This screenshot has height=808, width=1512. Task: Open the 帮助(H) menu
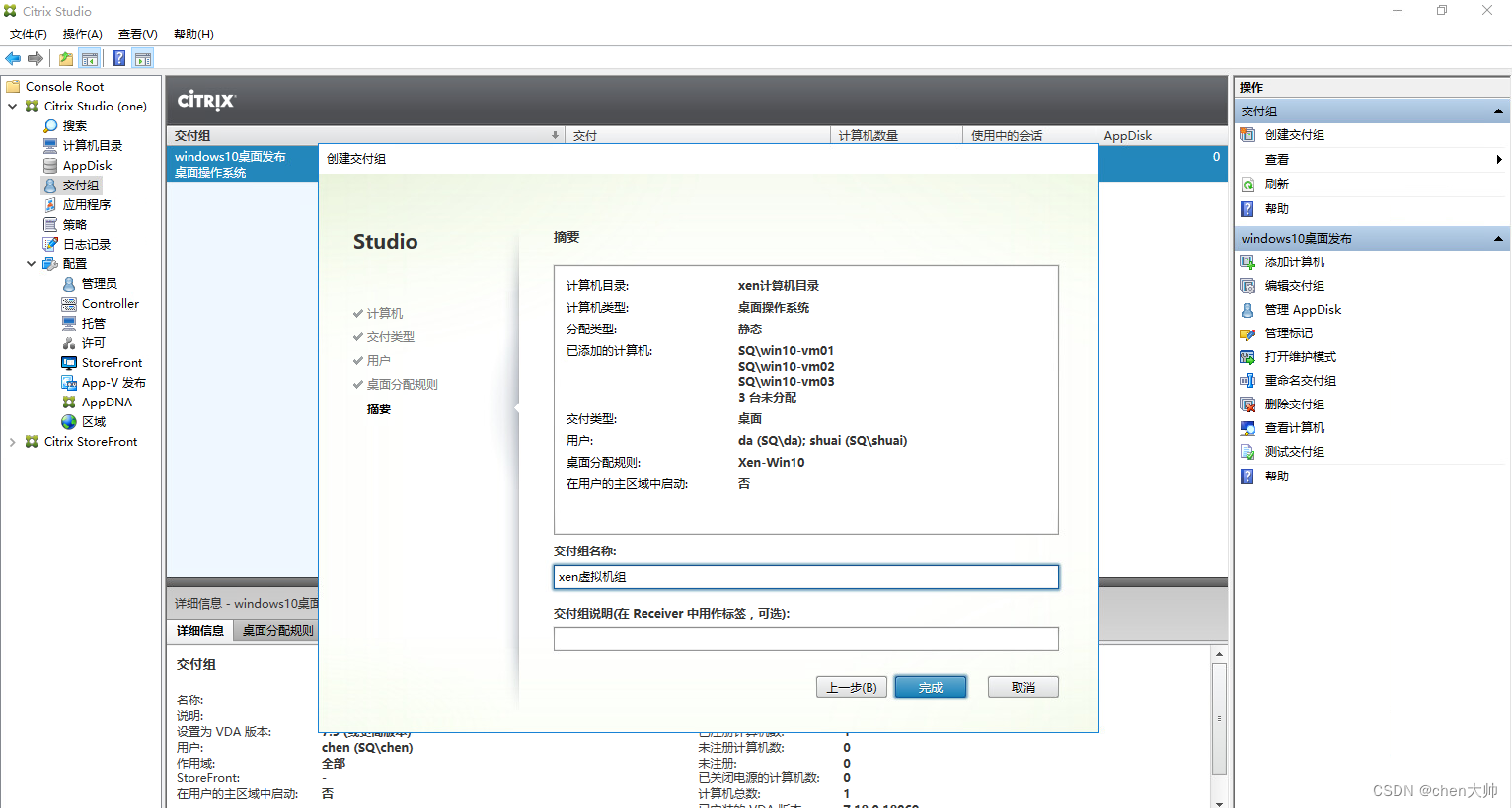click(193, 35)
